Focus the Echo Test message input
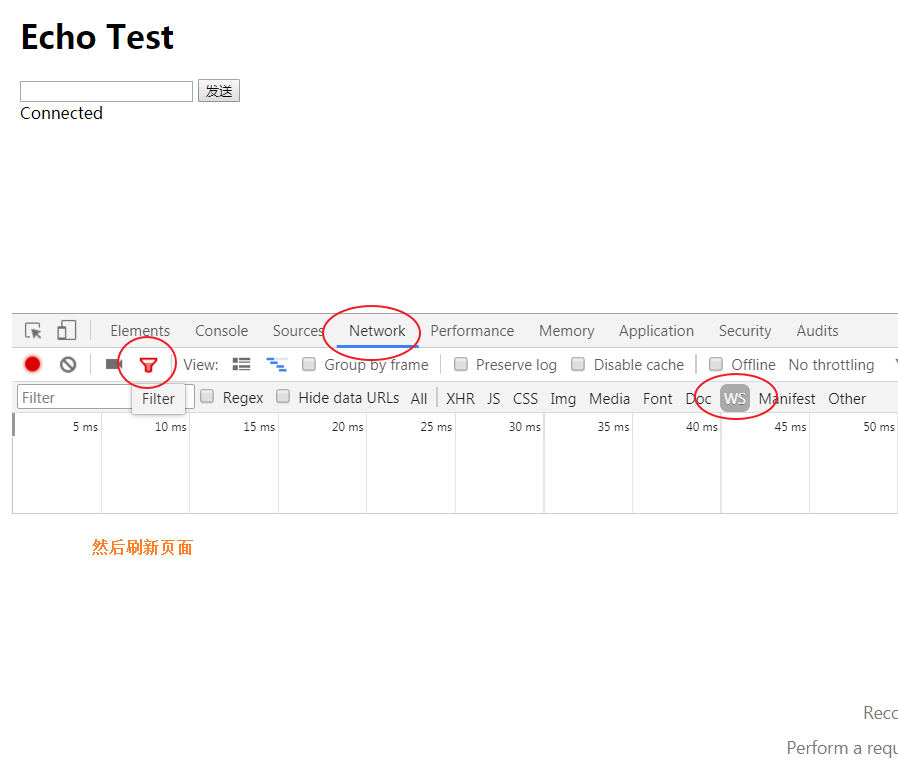The width and height of the screenshot is (898, 764). pyautogui.click(x=107, y=92)
